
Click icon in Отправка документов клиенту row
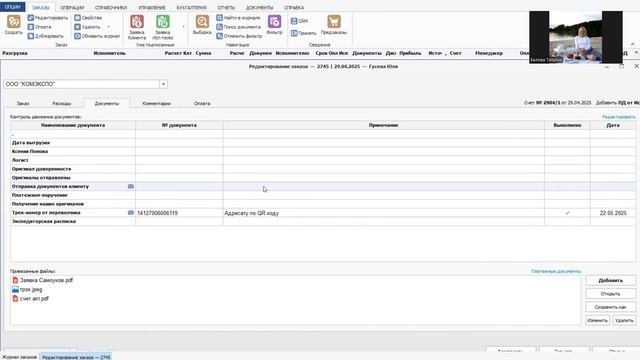[131, 187]
